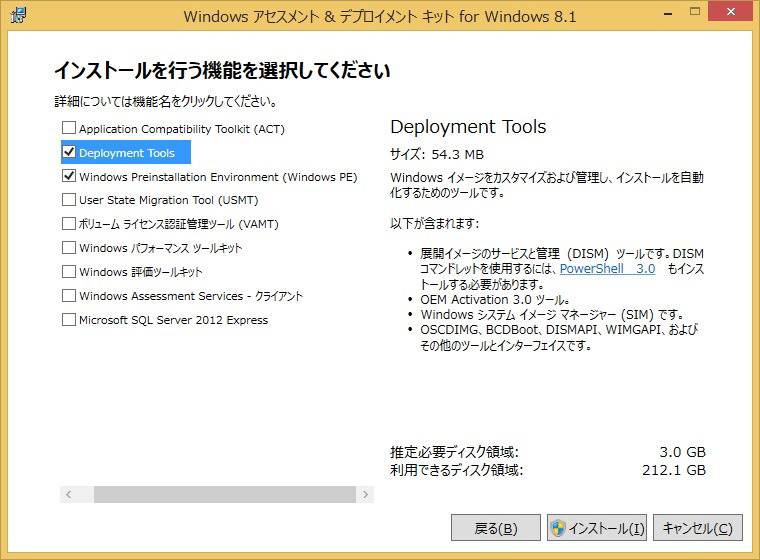Check Microsoft SQL Server 2012 Express checkbox

tap(69, 319)
